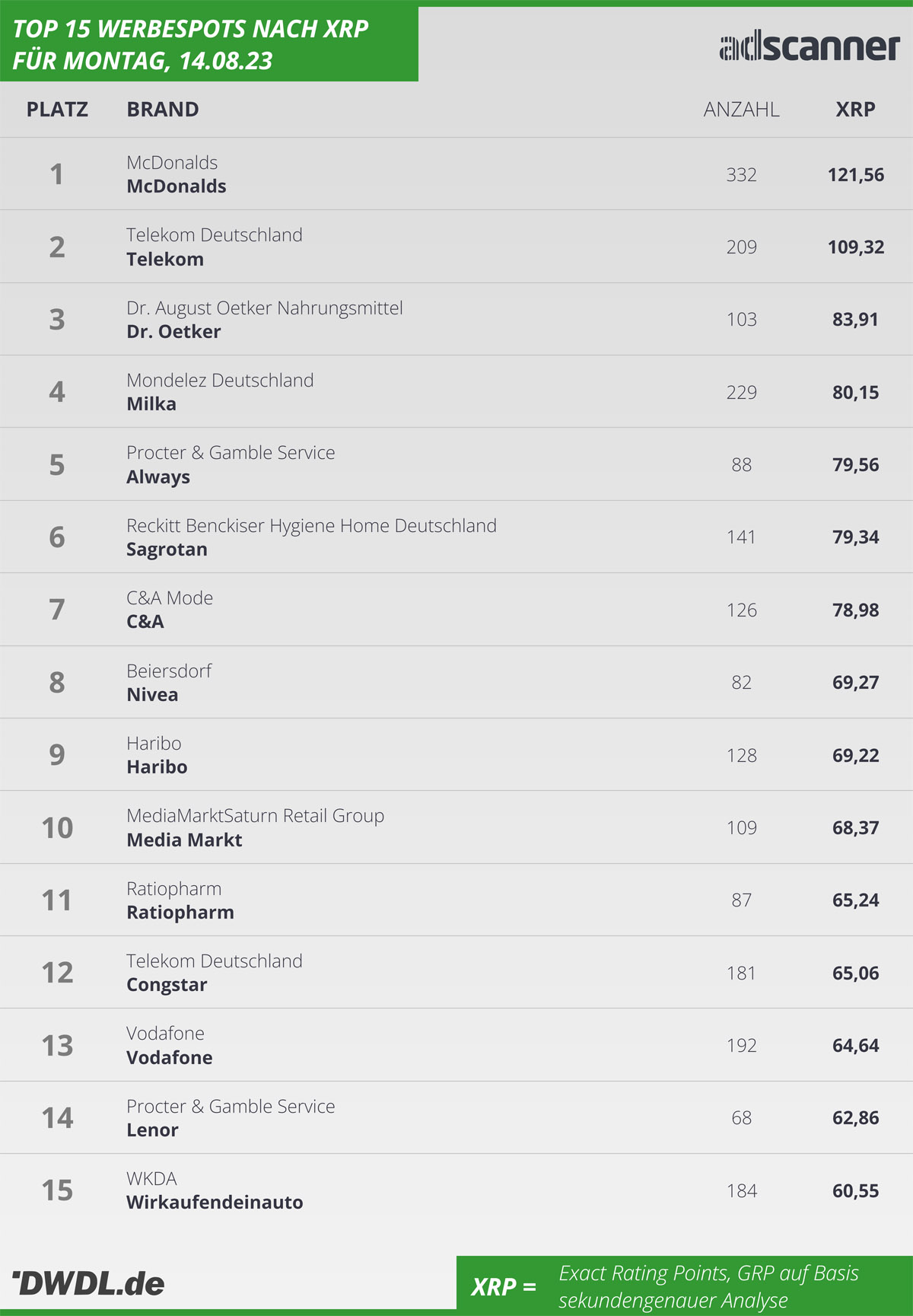Viewport: 913px width, 1316px height.
Task: Click the Haribo brand name
Action: 157,767
